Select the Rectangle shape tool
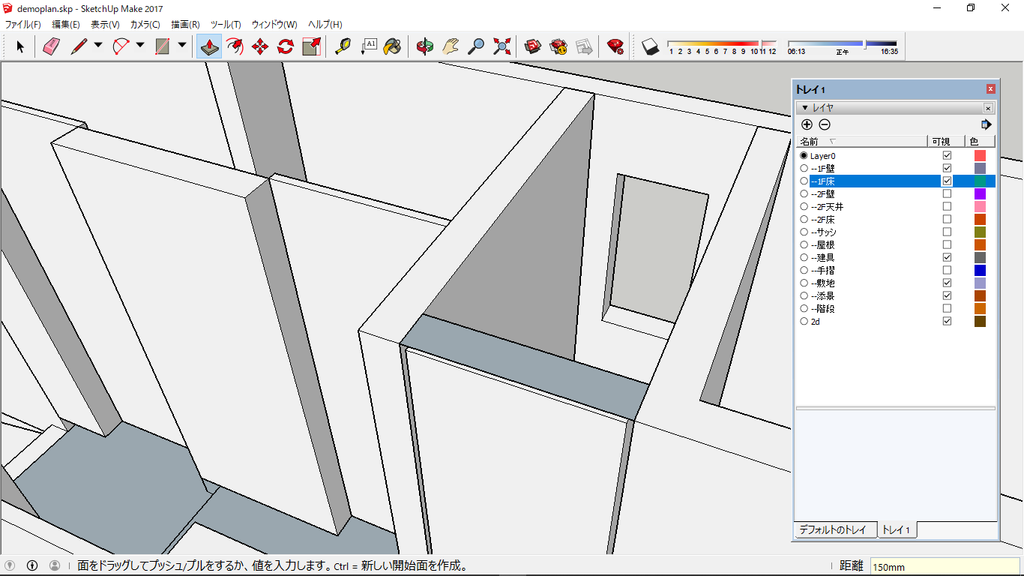 click(x=163, y=46)
